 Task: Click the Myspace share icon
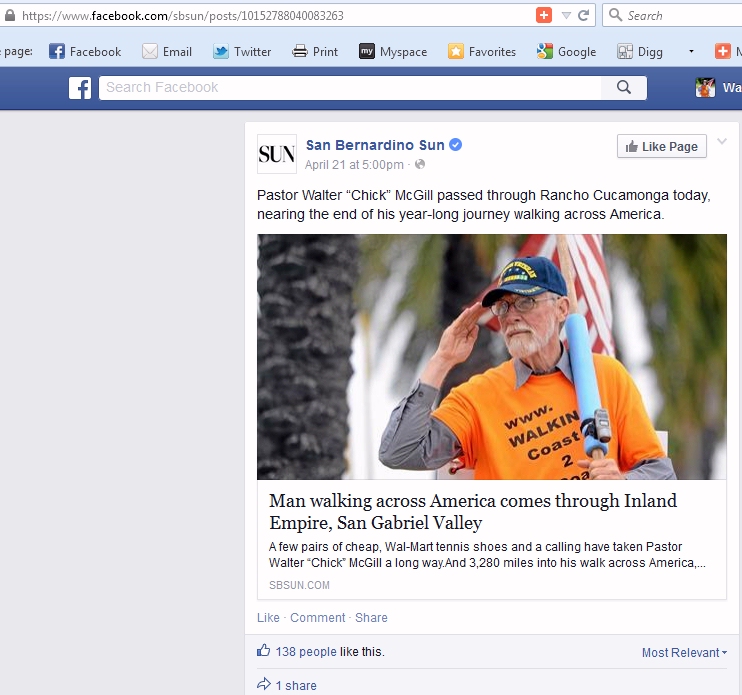tap(367, 51)
